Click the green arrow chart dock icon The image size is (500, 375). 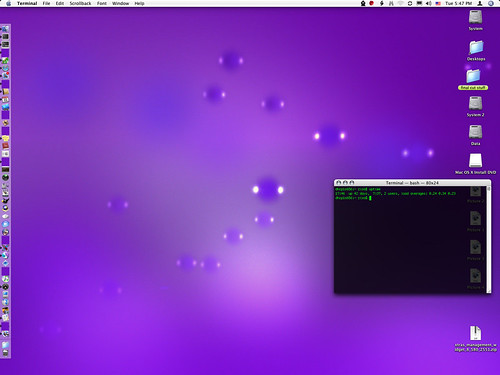click(x=5, y=61)
